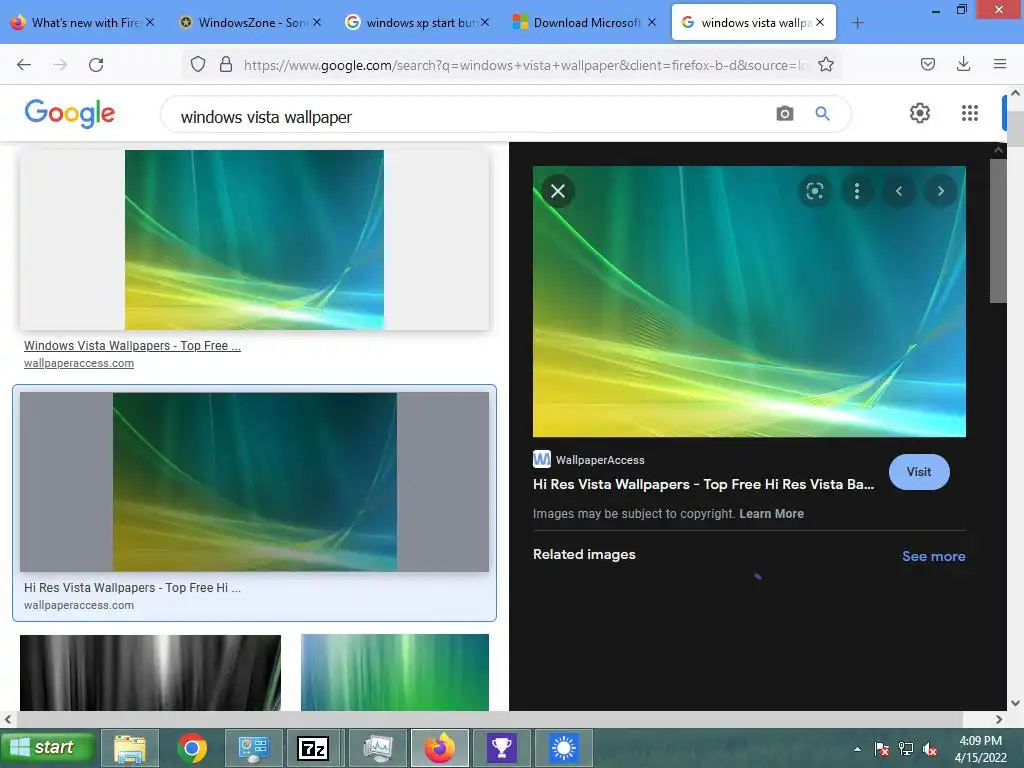View site security padlock info
This screenshot has width=1024, height=768.
pyautogui.click(x=226, y=64)
